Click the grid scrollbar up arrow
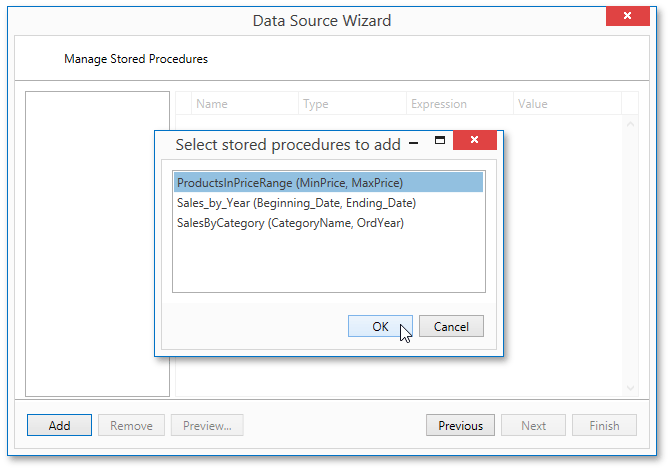This screenshot has height=470, width=670. (x=630, y=124)
